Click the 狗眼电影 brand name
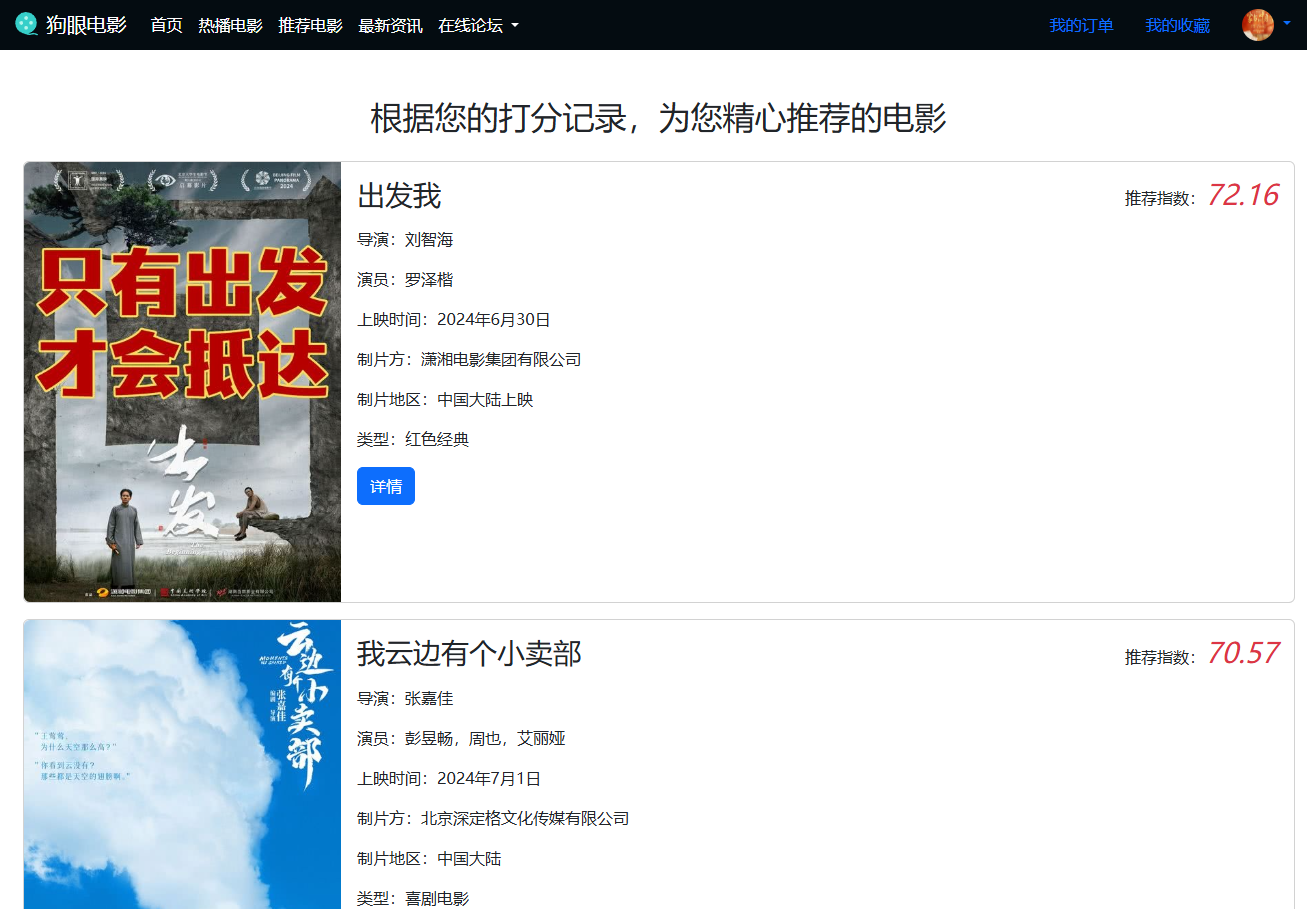 [86, 24]
